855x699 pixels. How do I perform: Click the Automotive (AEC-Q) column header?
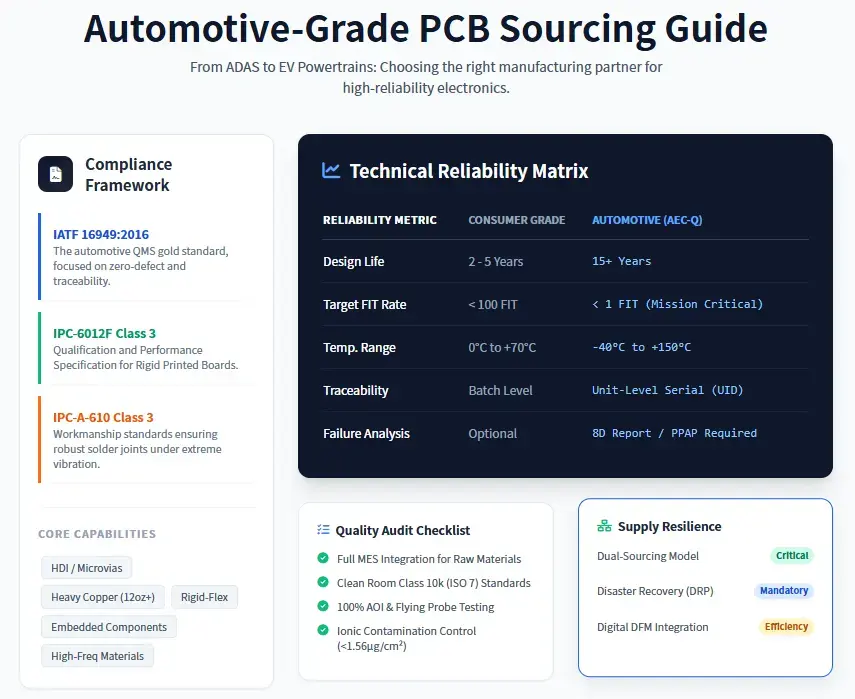tap(647, 220)
